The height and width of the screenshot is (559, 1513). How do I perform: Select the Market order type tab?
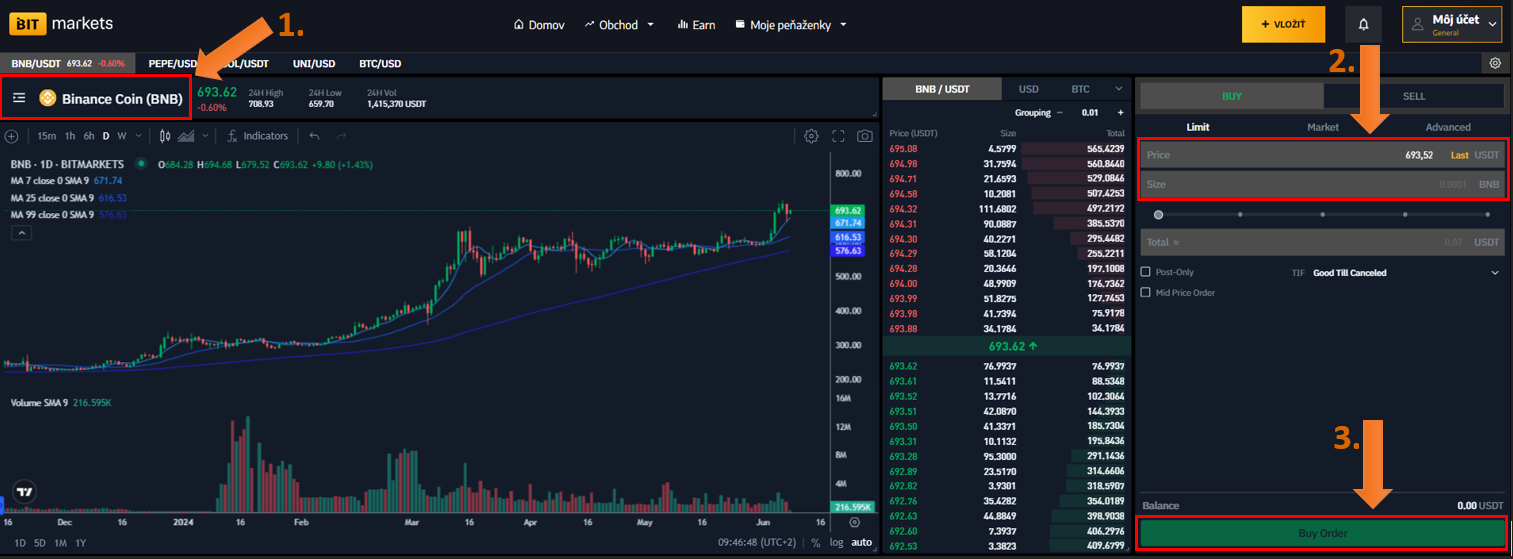tap(1322, 127)
